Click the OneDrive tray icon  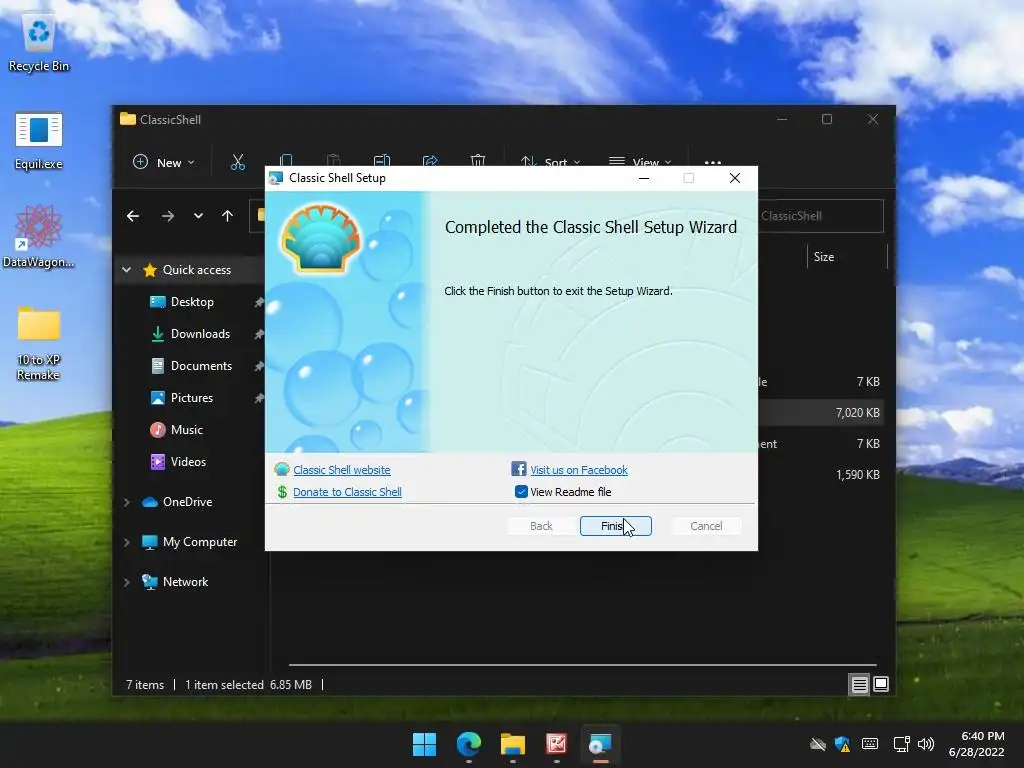click(x=818, y=744)
